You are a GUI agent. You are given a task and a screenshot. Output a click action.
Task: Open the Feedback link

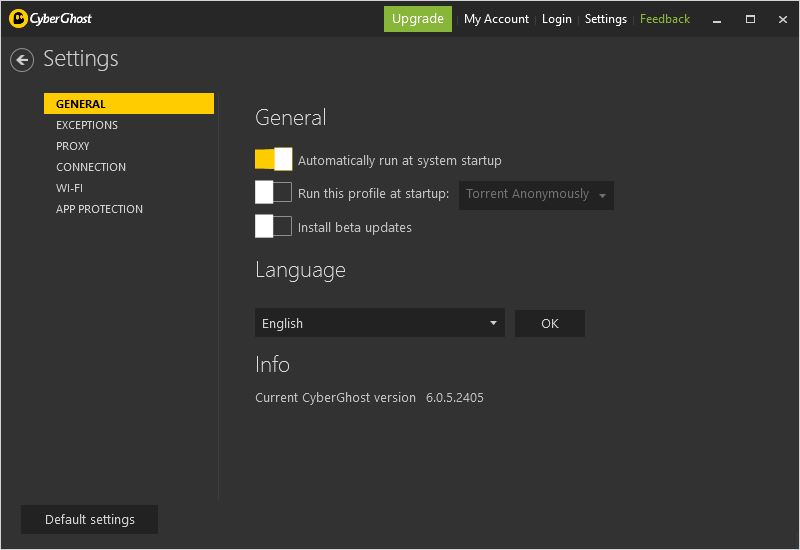[x=665, y=19]
